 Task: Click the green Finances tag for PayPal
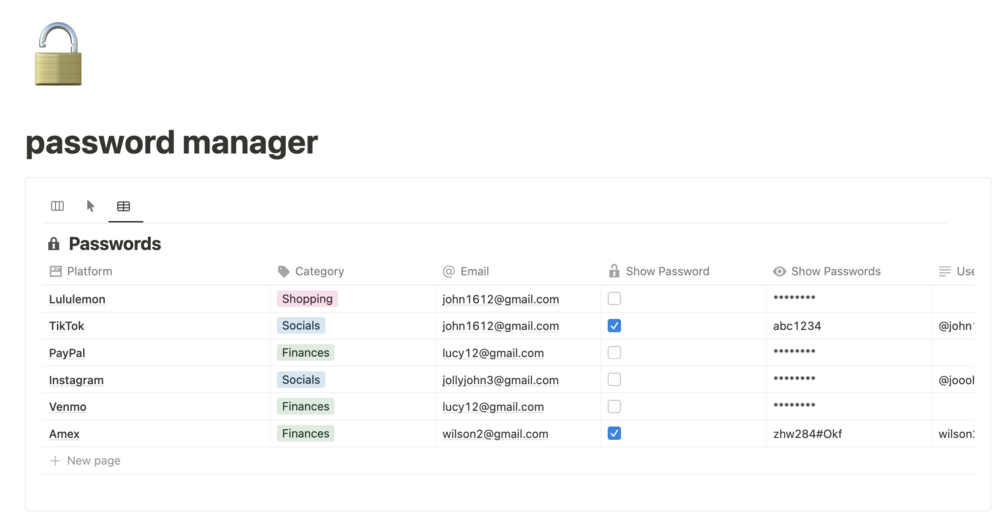point(305,353)
